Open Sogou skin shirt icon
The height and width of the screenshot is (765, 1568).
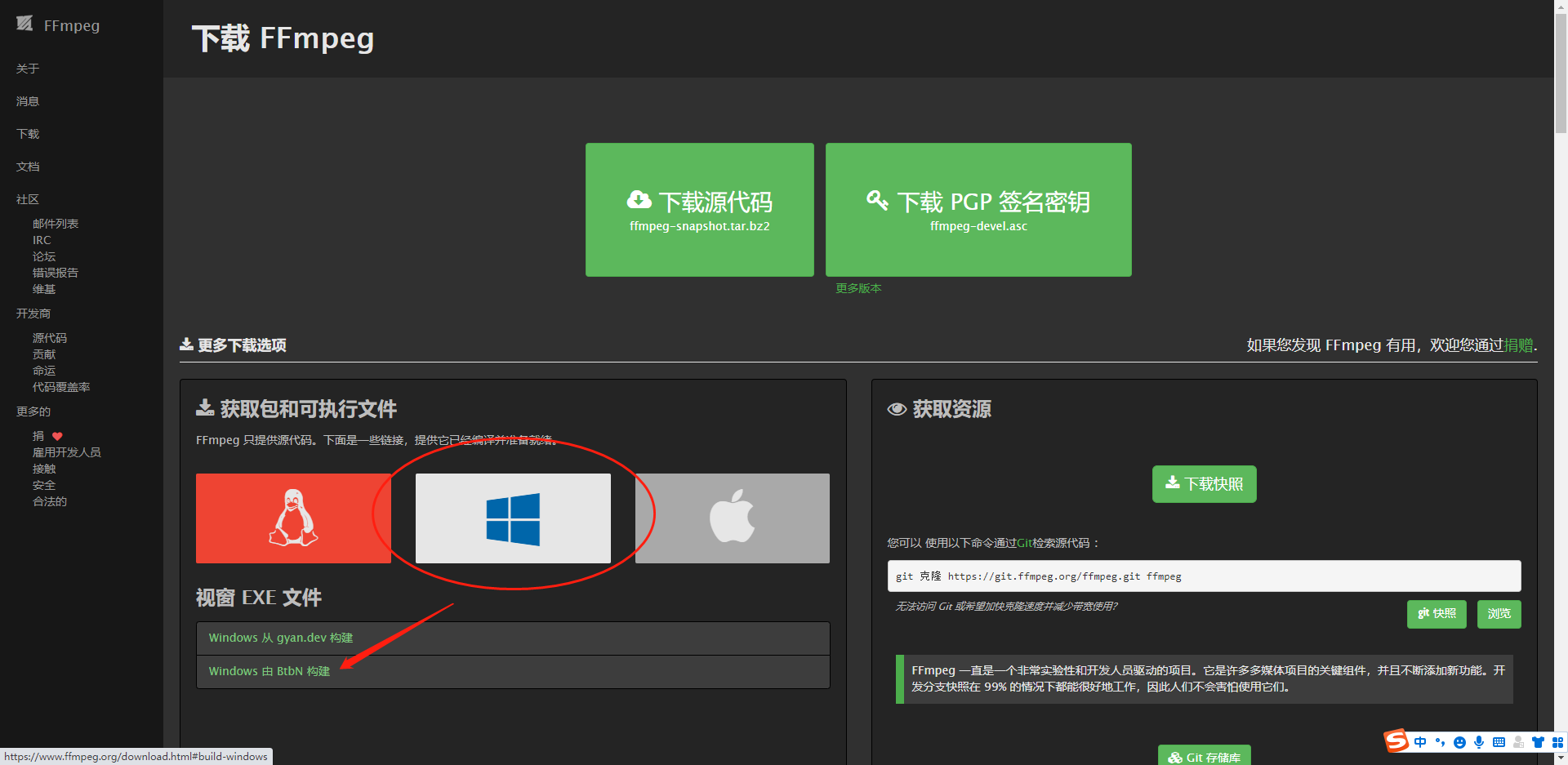point(1538,742)
